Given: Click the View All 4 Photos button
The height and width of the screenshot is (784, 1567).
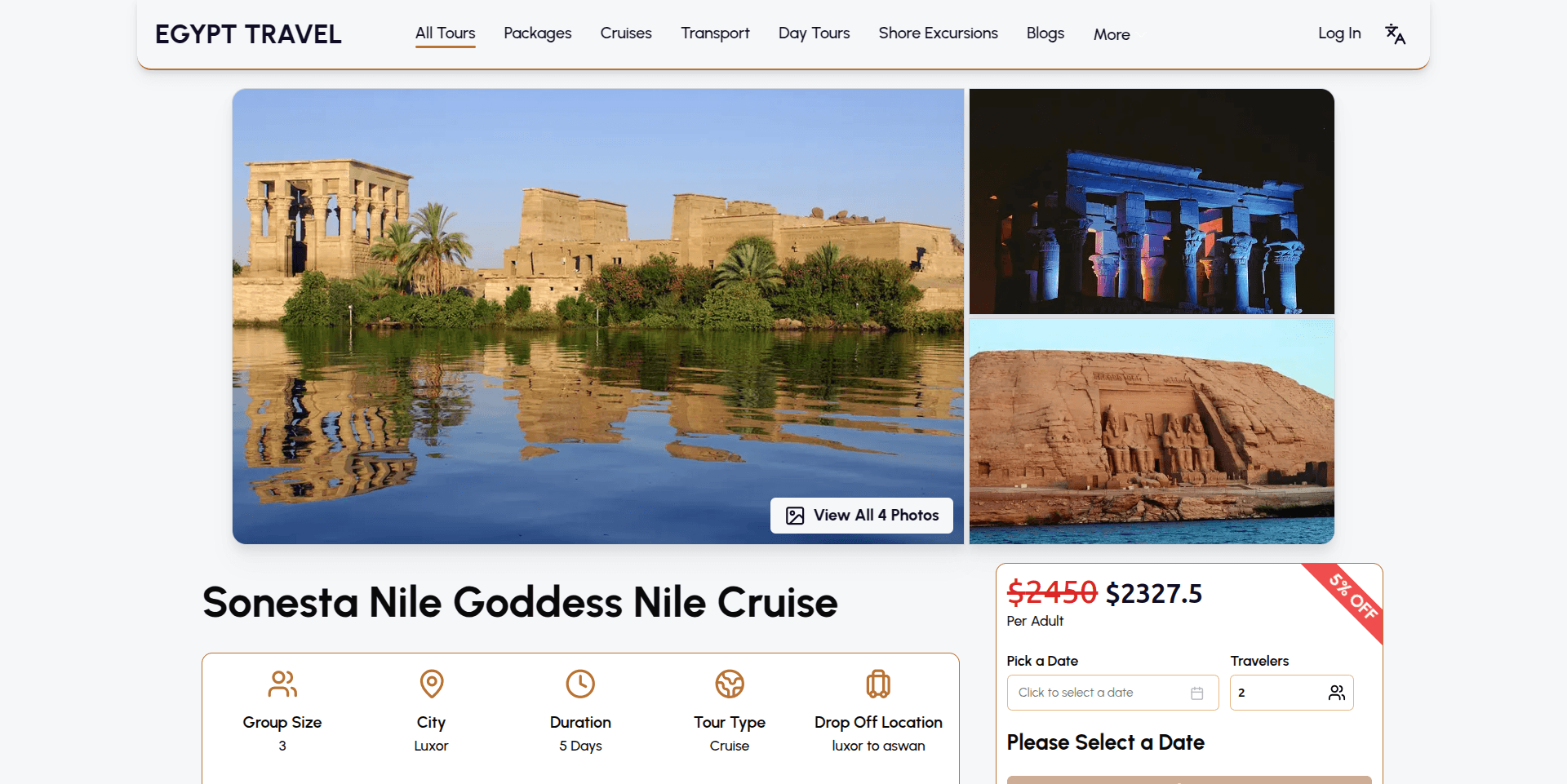Looking at the screenshot, I should tap(861, 515).
